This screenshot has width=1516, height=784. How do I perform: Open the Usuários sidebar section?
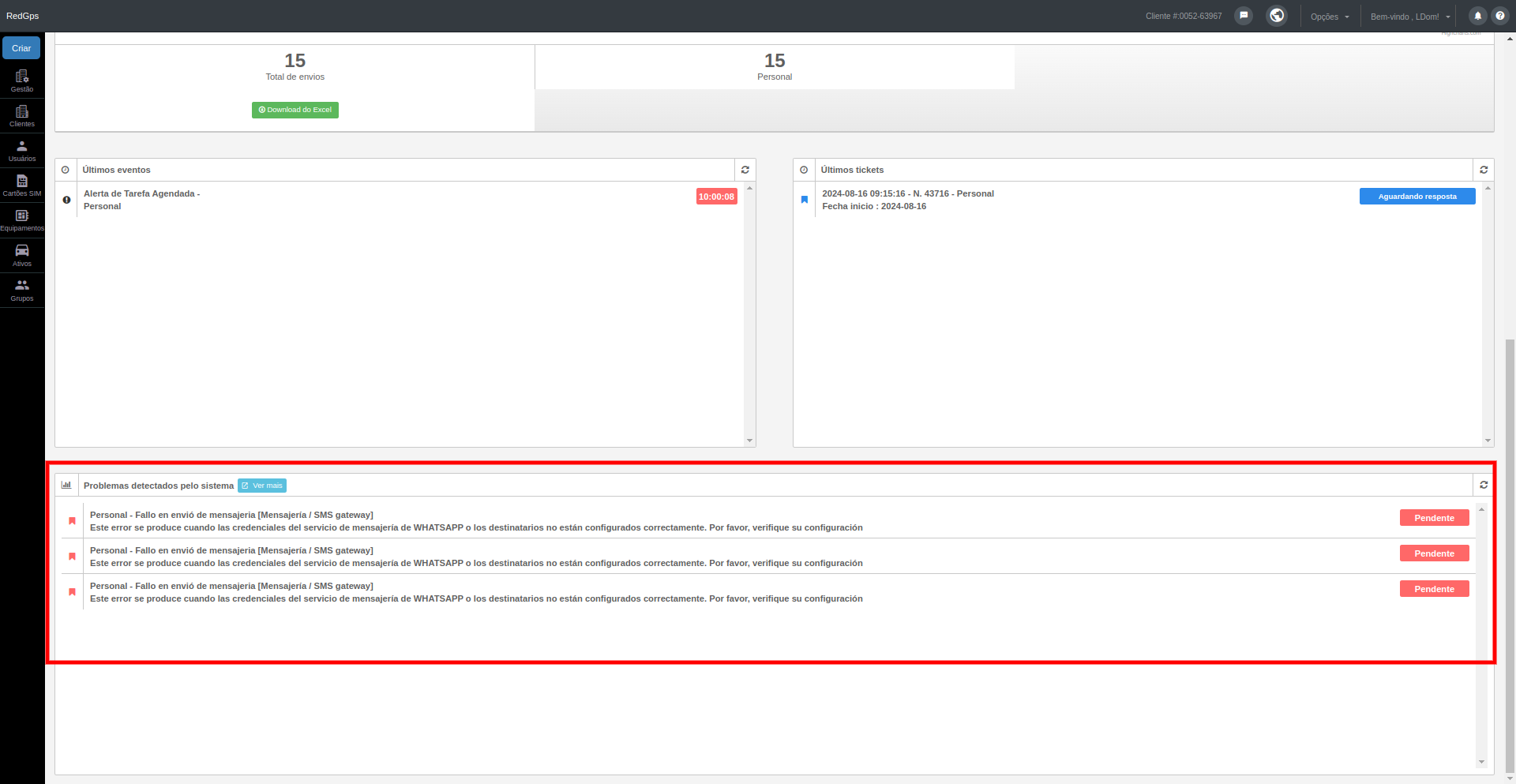[22, 150]
